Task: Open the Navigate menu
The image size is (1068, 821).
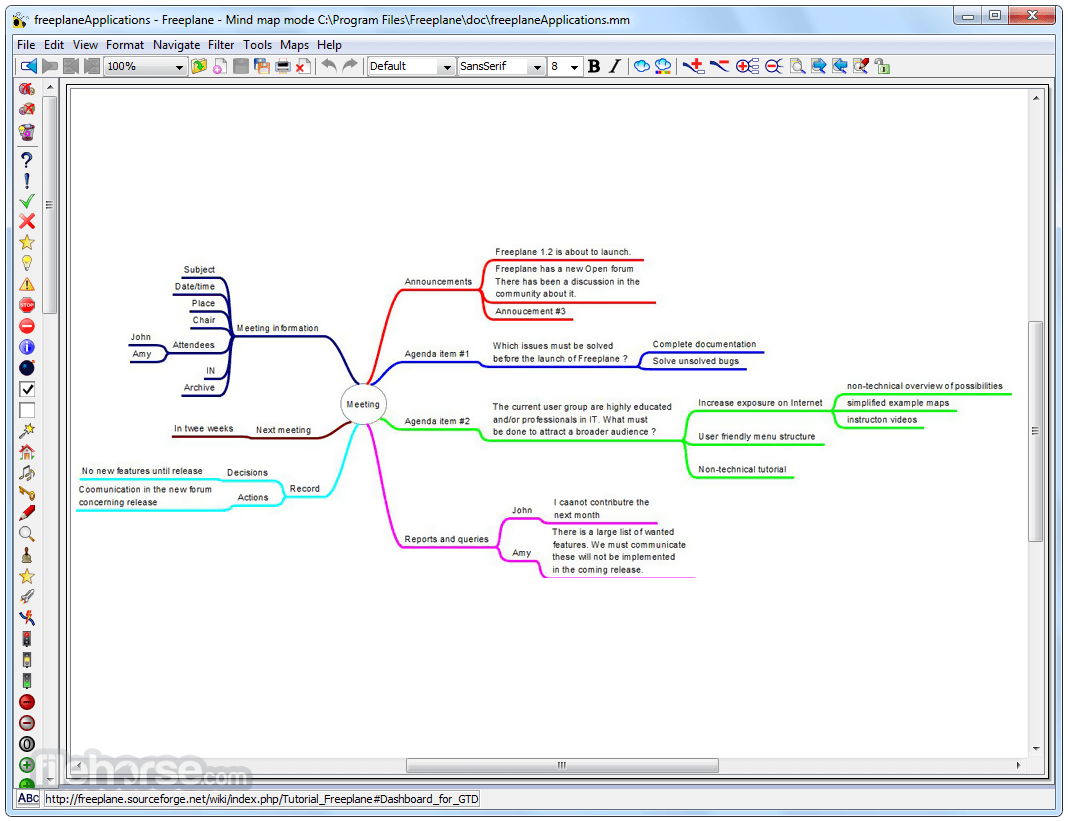Action: click(x=176, y=45)
